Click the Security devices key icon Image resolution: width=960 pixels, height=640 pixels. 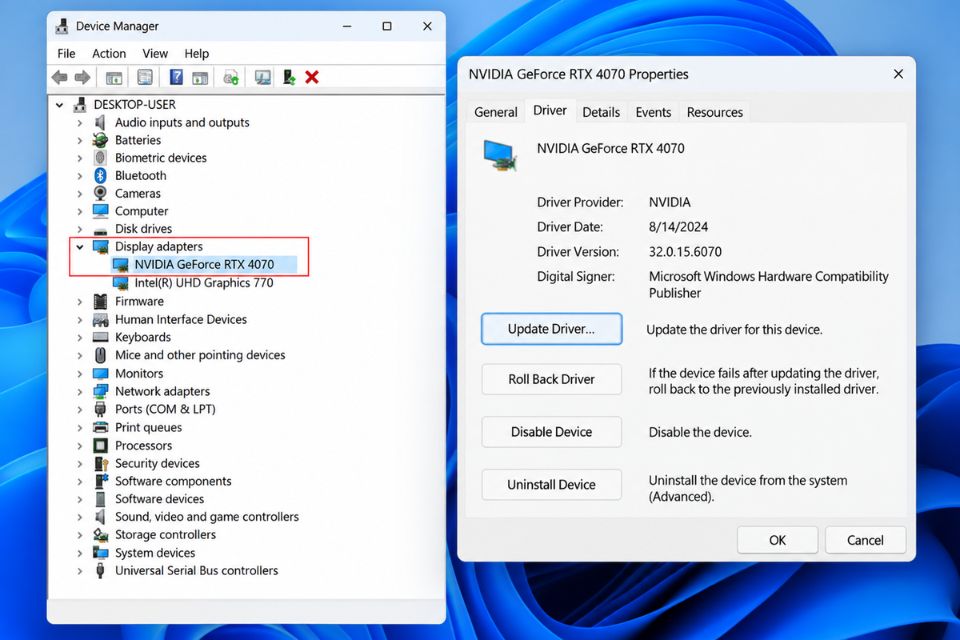point(101,463)
